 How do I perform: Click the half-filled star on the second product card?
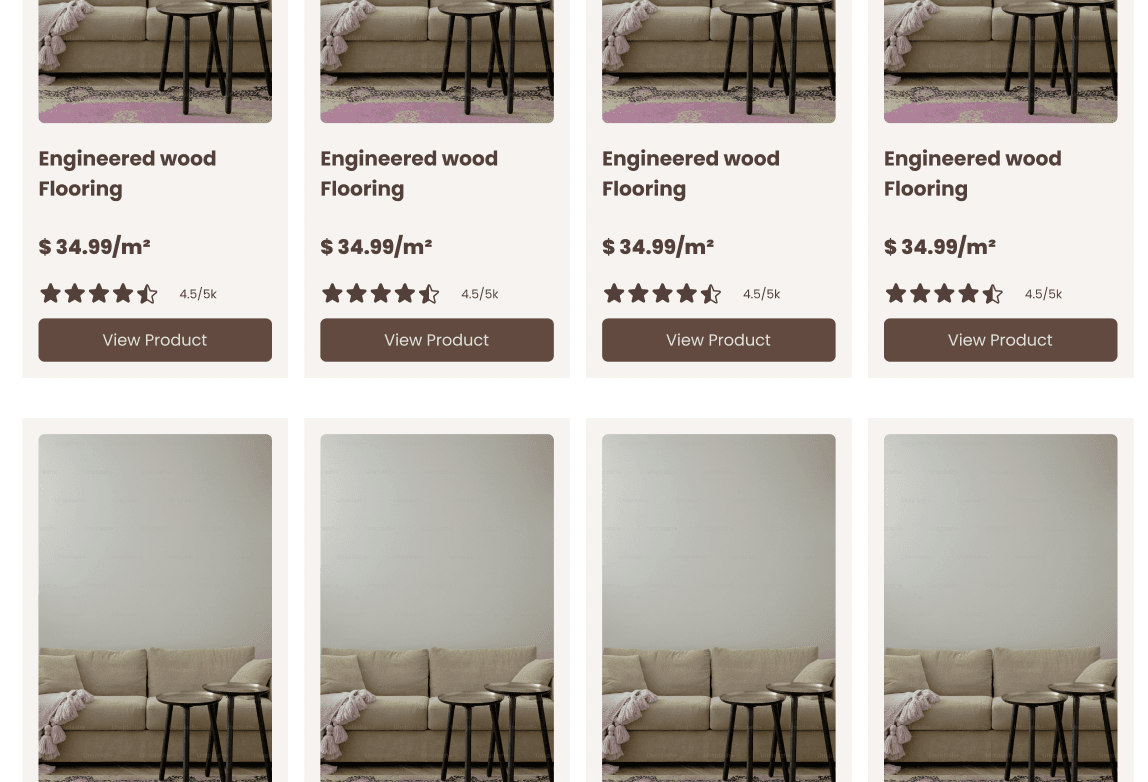click(429, 293)
